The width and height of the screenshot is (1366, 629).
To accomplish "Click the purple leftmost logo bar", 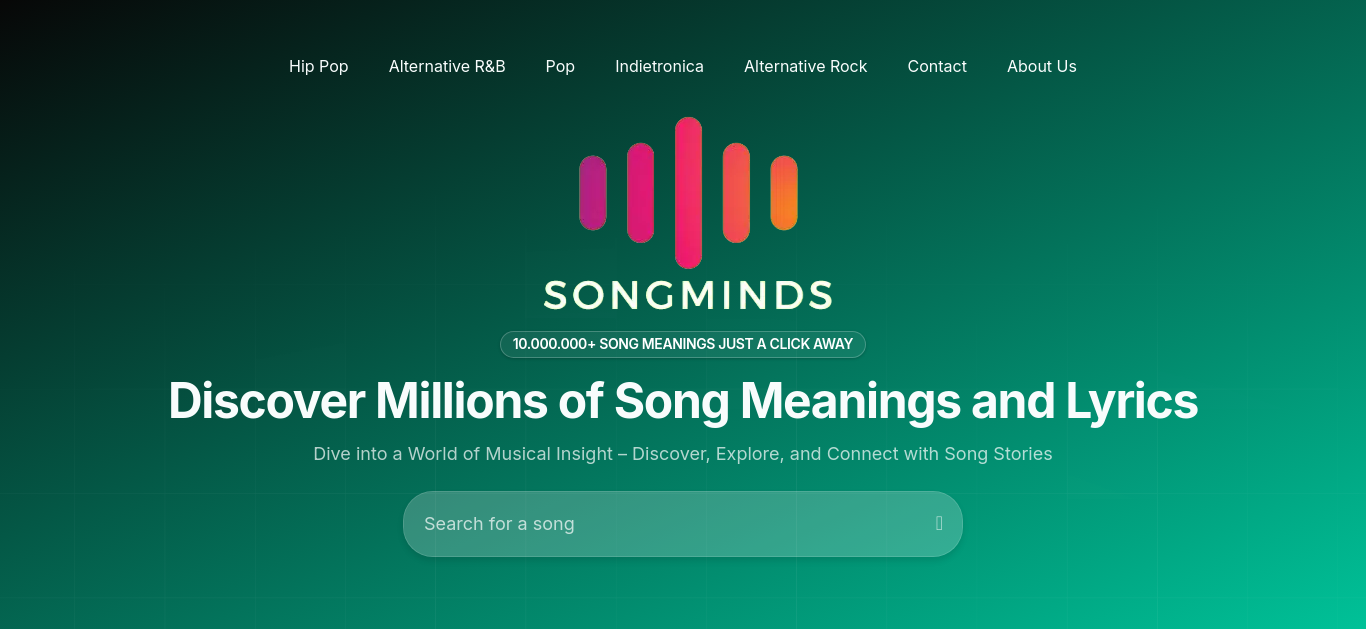I will click(593, 193).
